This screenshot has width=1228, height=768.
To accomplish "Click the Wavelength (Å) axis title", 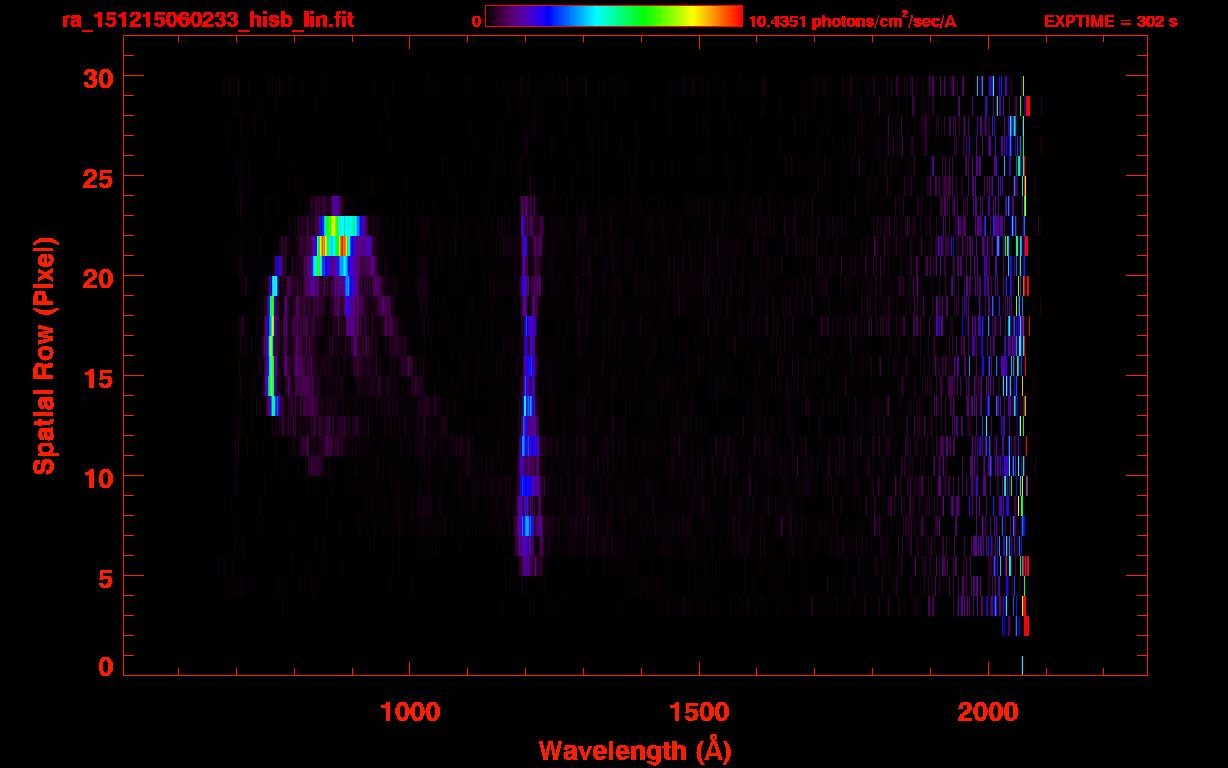I will (635, 750).
